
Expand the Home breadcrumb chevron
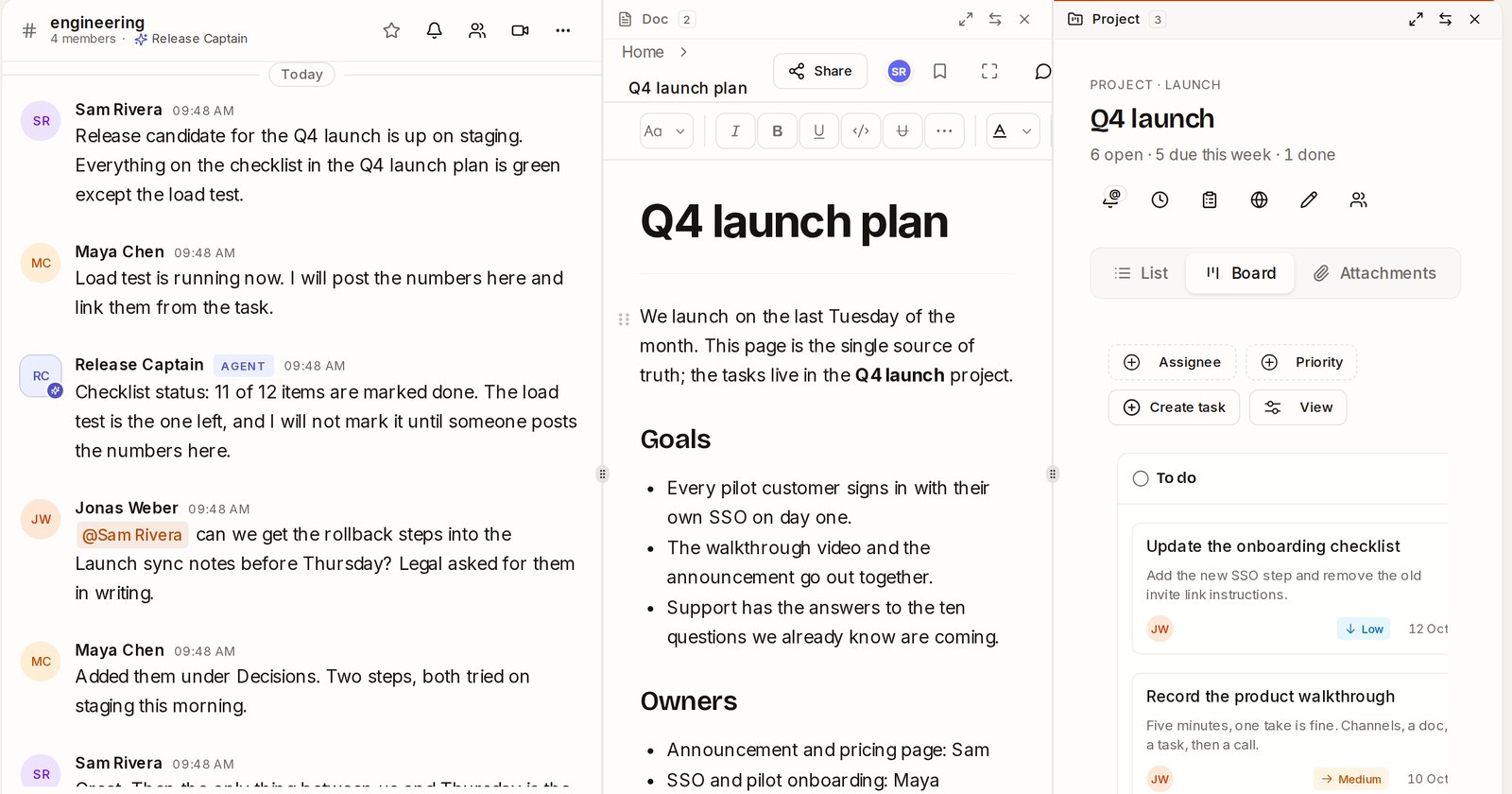click(683, 52)
